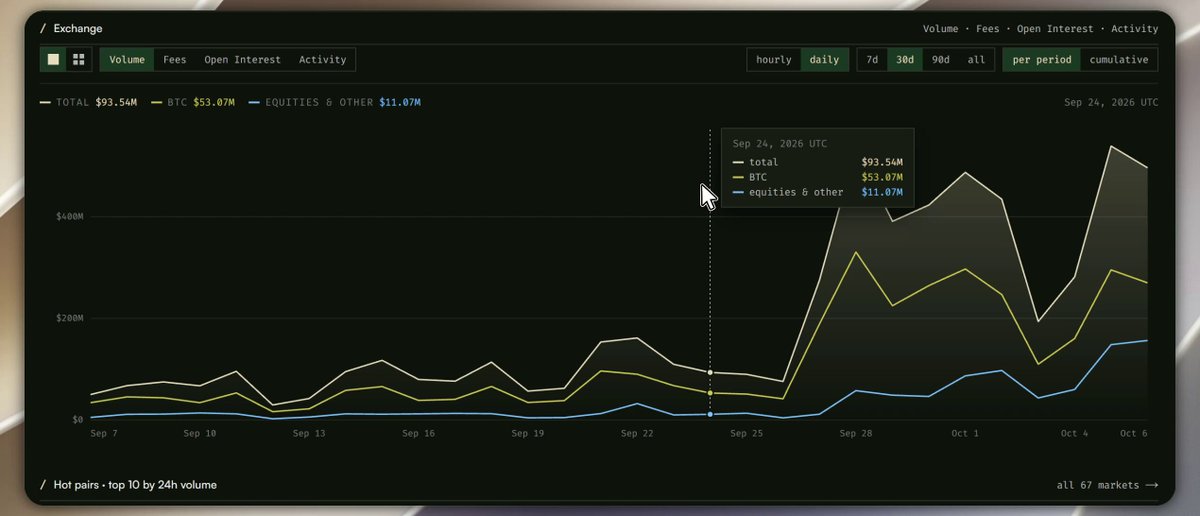Set interval to hourly

774,60
